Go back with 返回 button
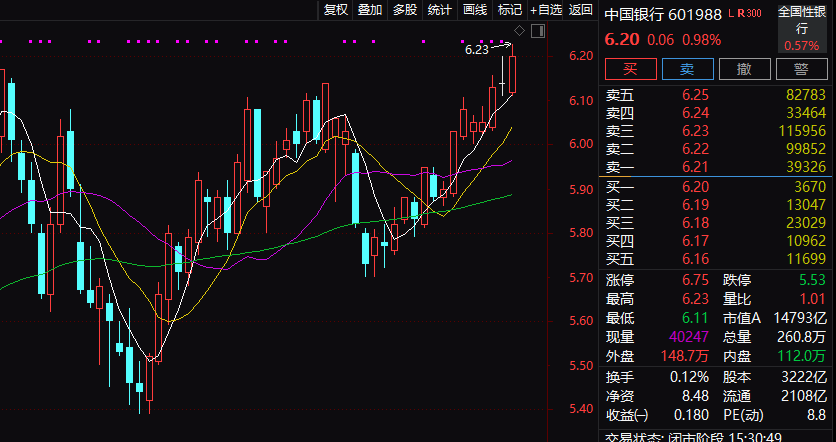 coord(581,10)
